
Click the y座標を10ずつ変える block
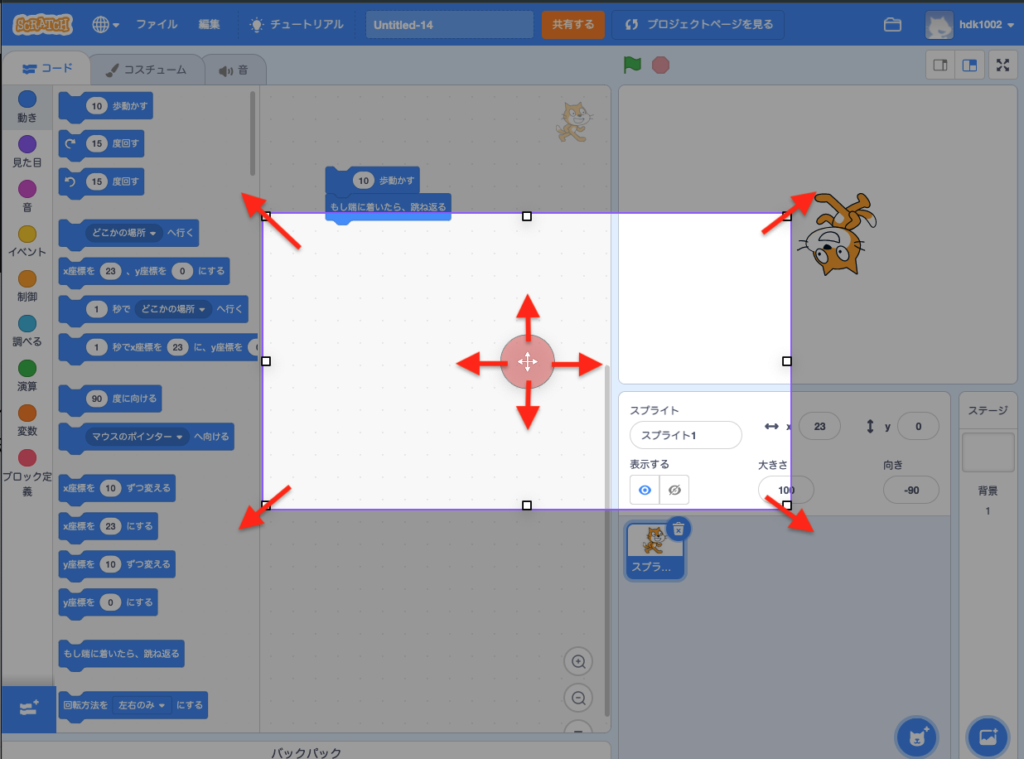[117, 565]
